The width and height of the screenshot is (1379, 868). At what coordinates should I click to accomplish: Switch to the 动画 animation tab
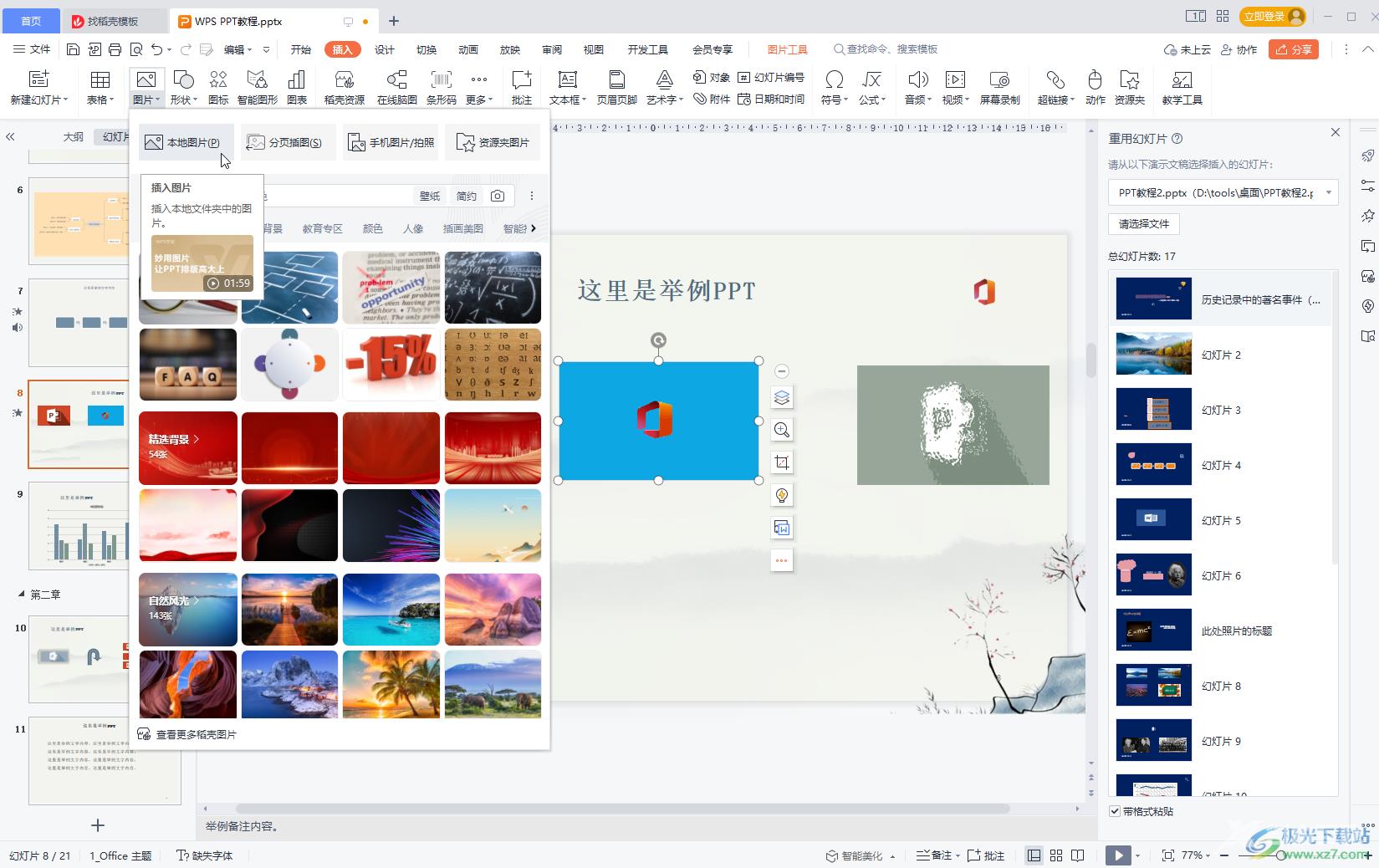[468, 49]
